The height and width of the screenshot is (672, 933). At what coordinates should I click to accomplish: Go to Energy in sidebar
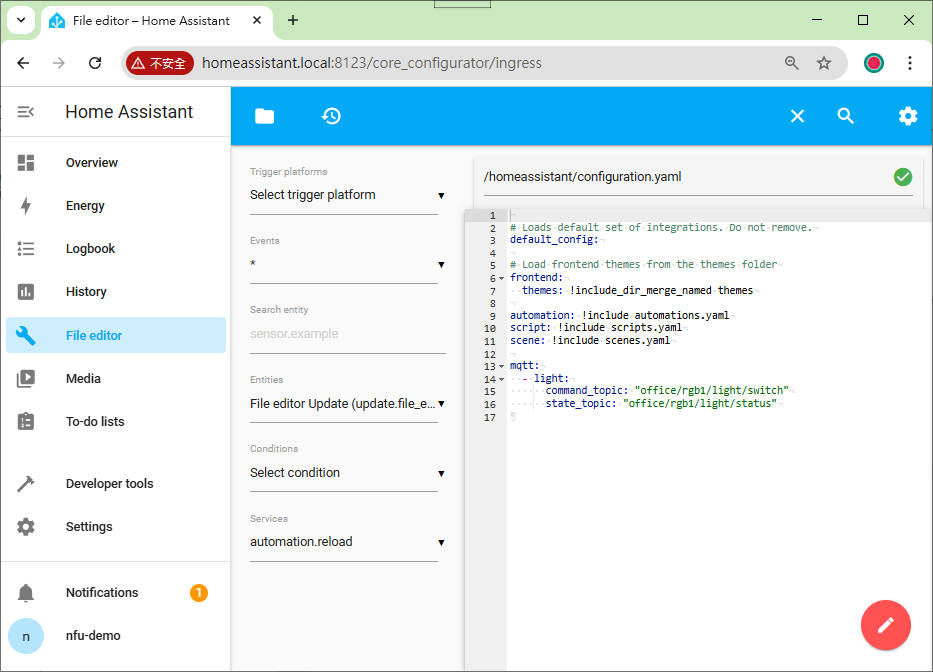tap(85, 206)
